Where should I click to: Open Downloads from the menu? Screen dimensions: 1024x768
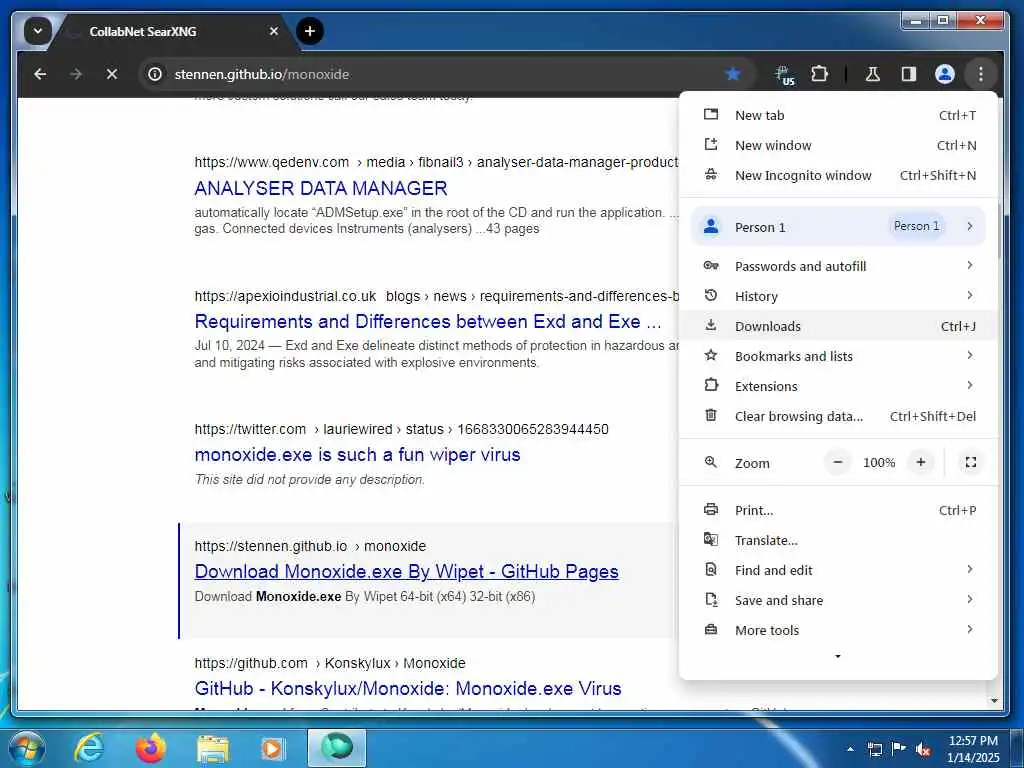[839, 326]
